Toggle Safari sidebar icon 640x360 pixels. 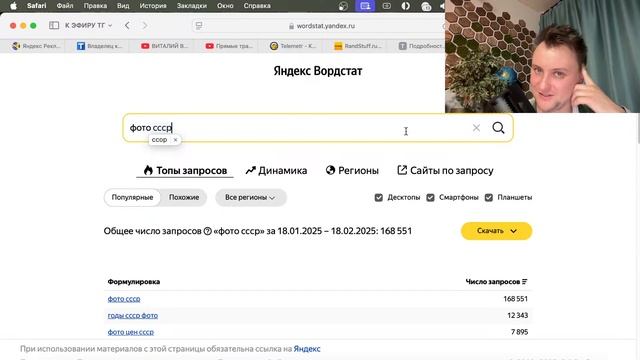(54, 25)
